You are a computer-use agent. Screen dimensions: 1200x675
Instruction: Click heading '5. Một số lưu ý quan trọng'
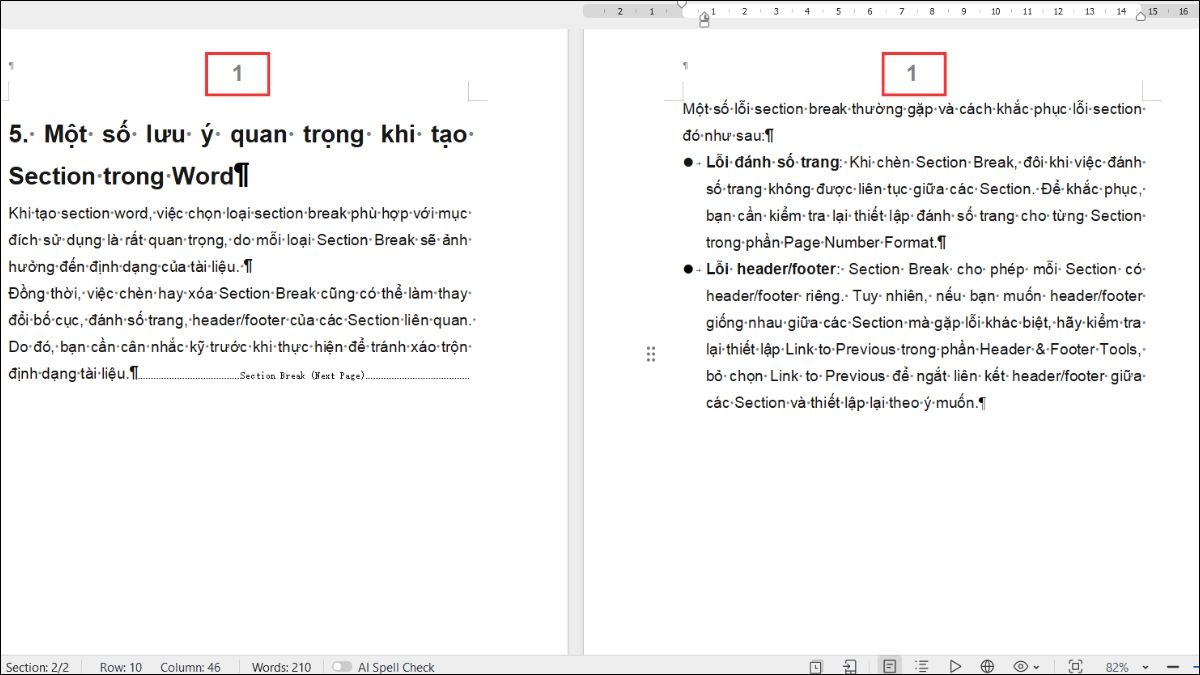point(241,155)
